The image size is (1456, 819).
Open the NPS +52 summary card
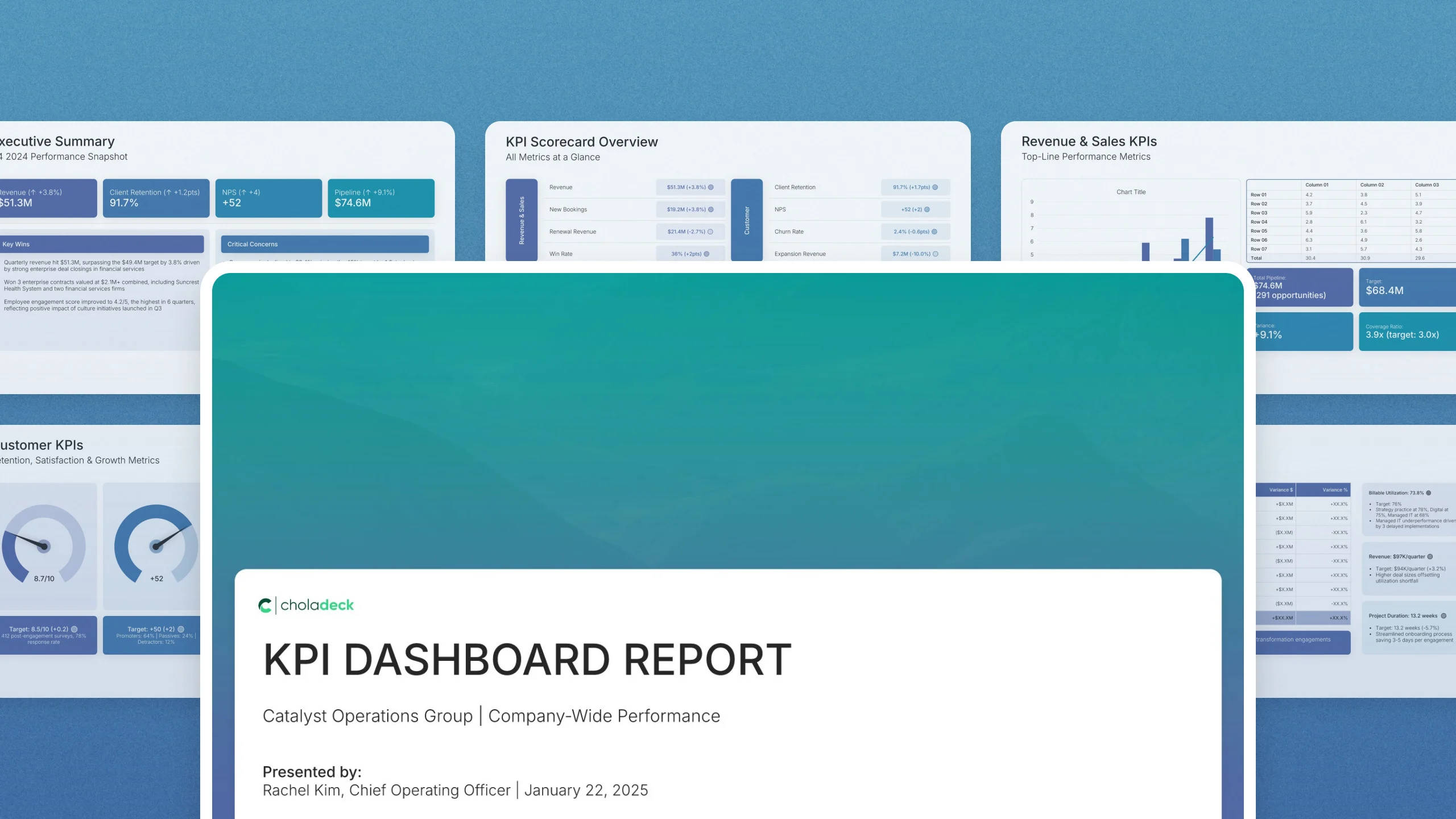(x=268, y=198)
